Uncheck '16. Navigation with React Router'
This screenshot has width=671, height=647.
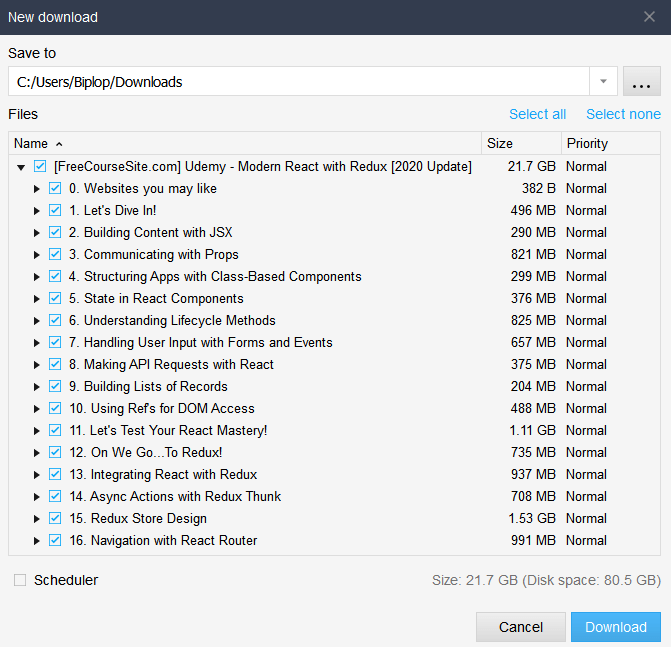pyautogui.click(x=55, y=540)
